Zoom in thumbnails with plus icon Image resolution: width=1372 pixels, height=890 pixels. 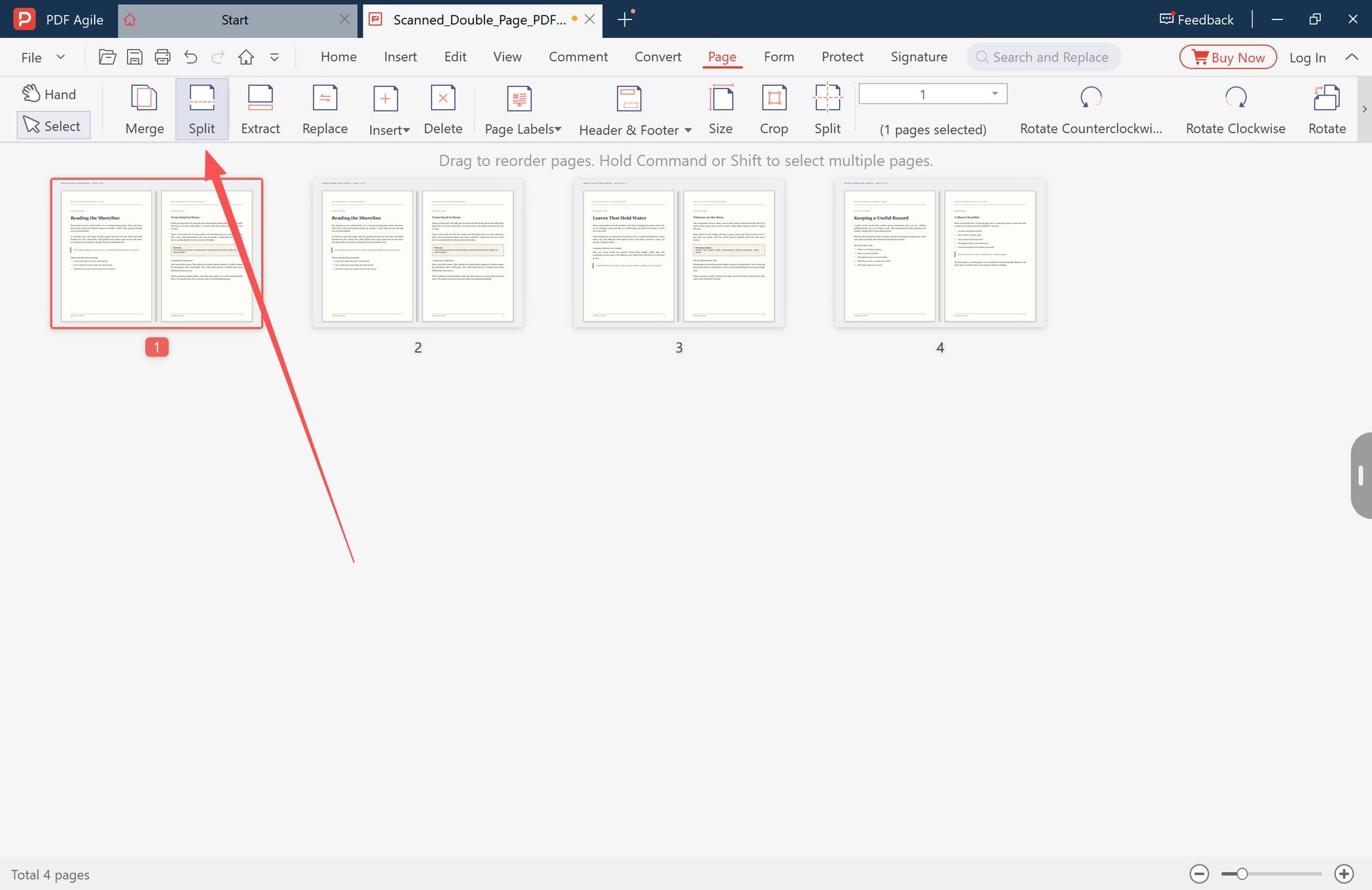coord(1344,874)
